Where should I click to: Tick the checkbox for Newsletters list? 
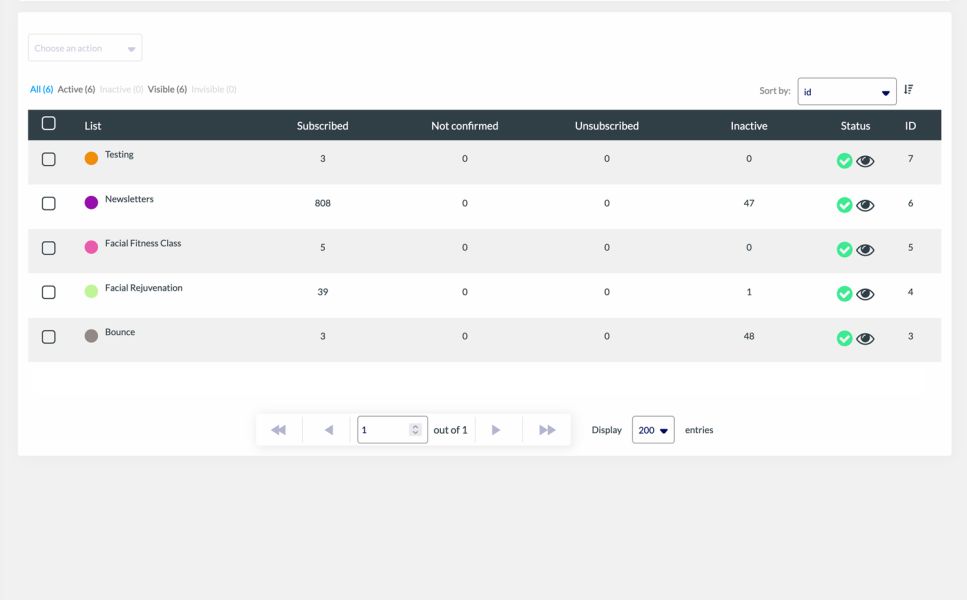(48, 204)
